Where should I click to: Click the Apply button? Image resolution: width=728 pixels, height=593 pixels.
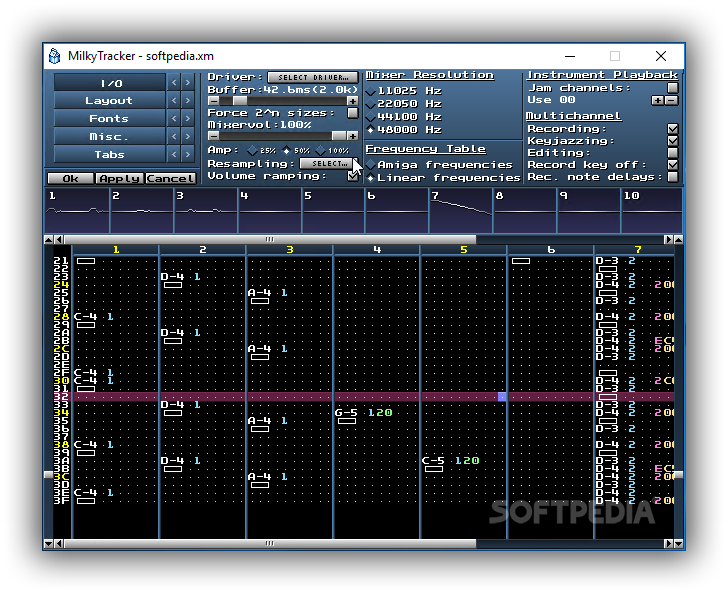(x=120, y=178)
